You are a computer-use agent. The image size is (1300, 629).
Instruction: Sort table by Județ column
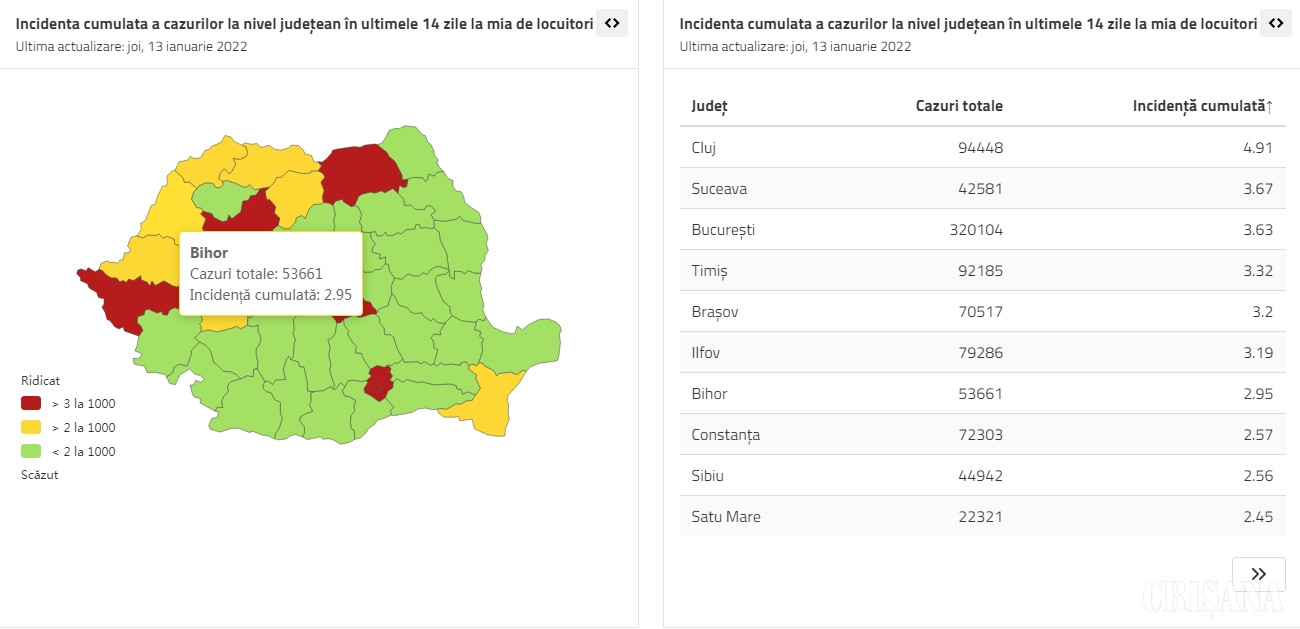click(710, 106)
